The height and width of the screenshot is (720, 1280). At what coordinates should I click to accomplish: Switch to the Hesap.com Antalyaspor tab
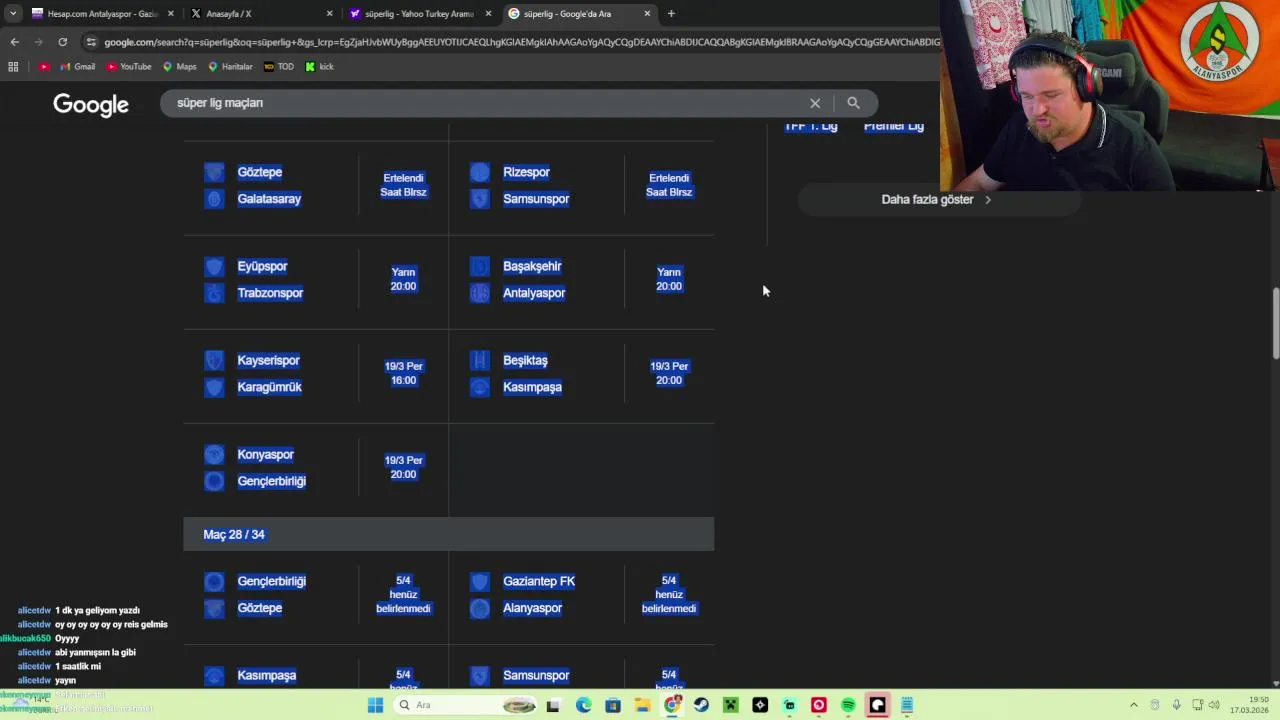pyautogui.click(x=102, y=14)
